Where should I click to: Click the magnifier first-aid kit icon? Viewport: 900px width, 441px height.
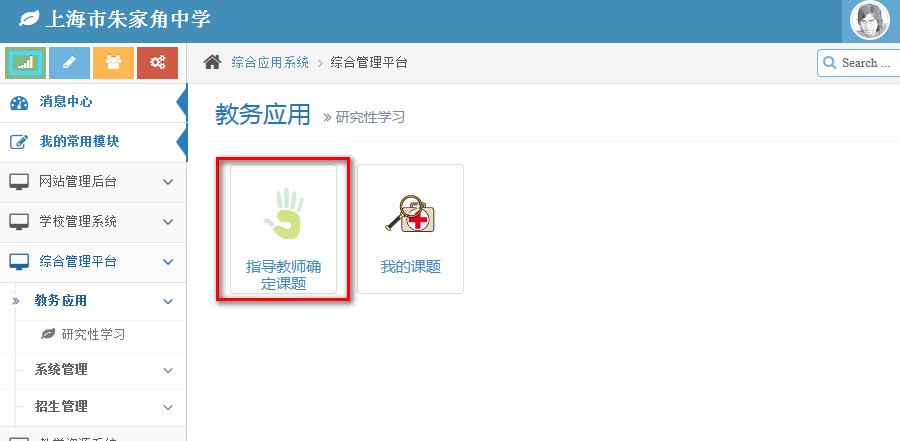click(410, 214)
